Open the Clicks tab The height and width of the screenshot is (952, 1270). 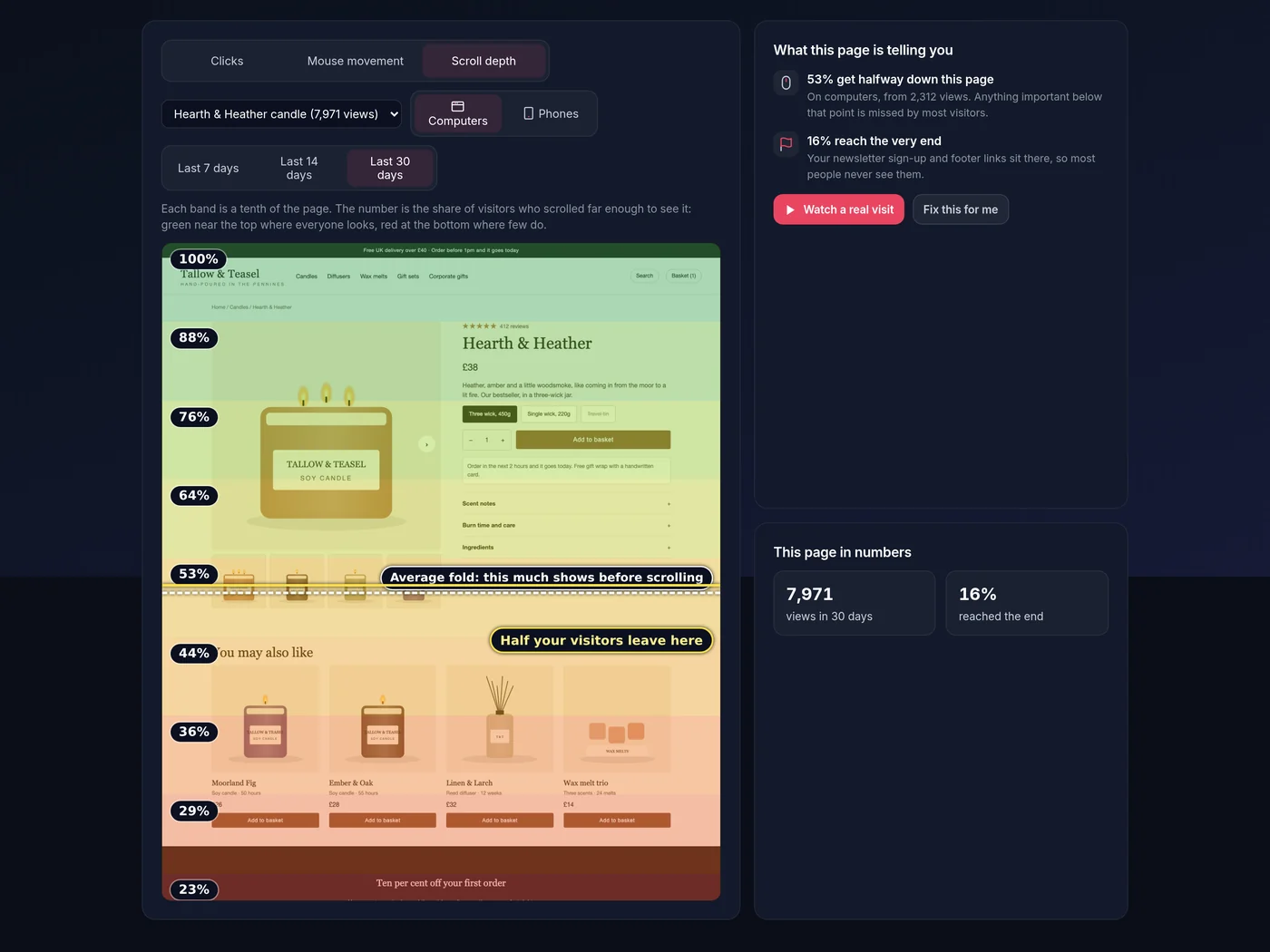click(227, 61)
